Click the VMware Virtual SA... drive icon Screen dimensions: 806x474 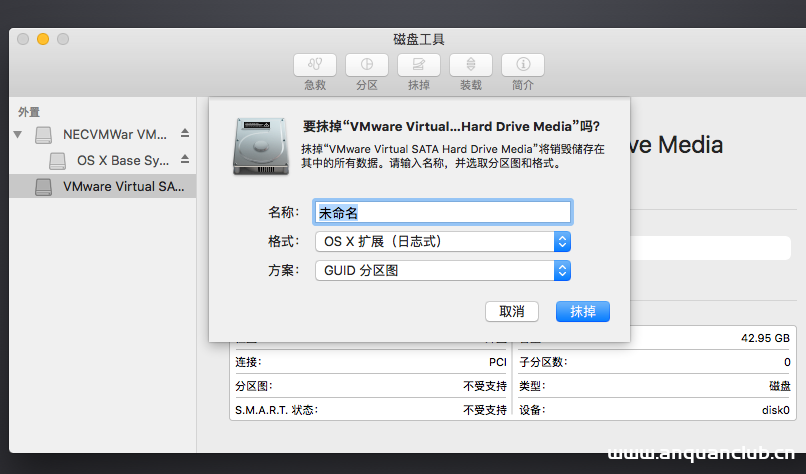(43, 187)
